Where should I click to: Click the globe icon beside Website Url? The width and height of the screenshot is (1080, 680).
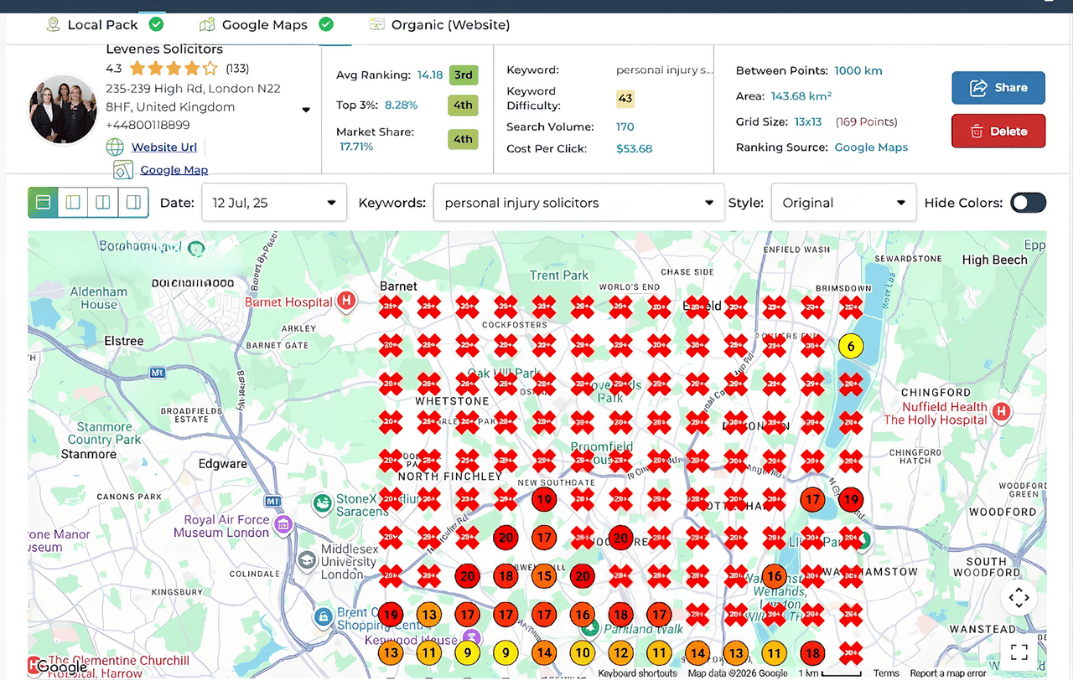(x=115, y=147)
